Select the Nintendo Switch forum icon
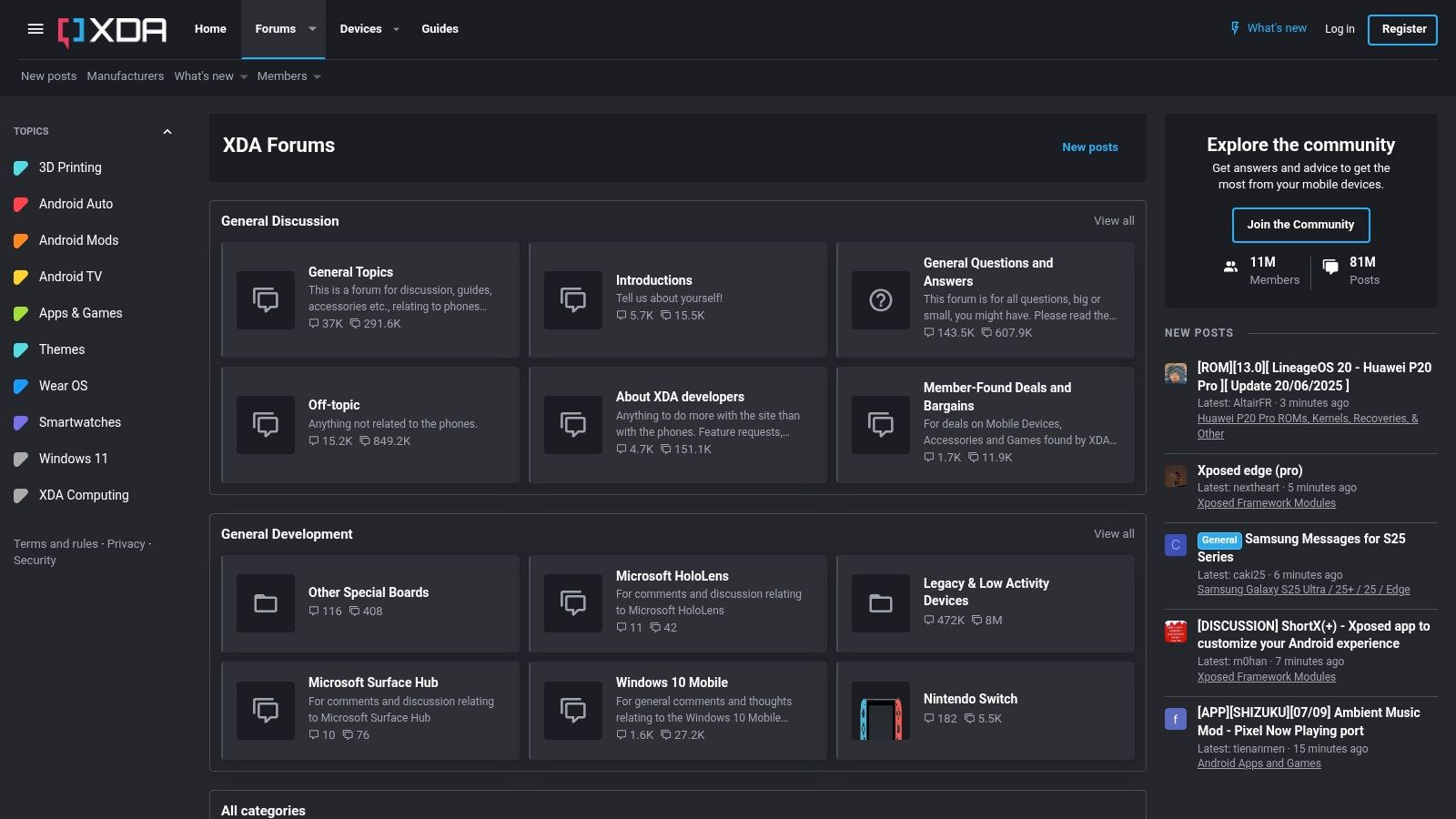1456x819 pixels. 879,710
